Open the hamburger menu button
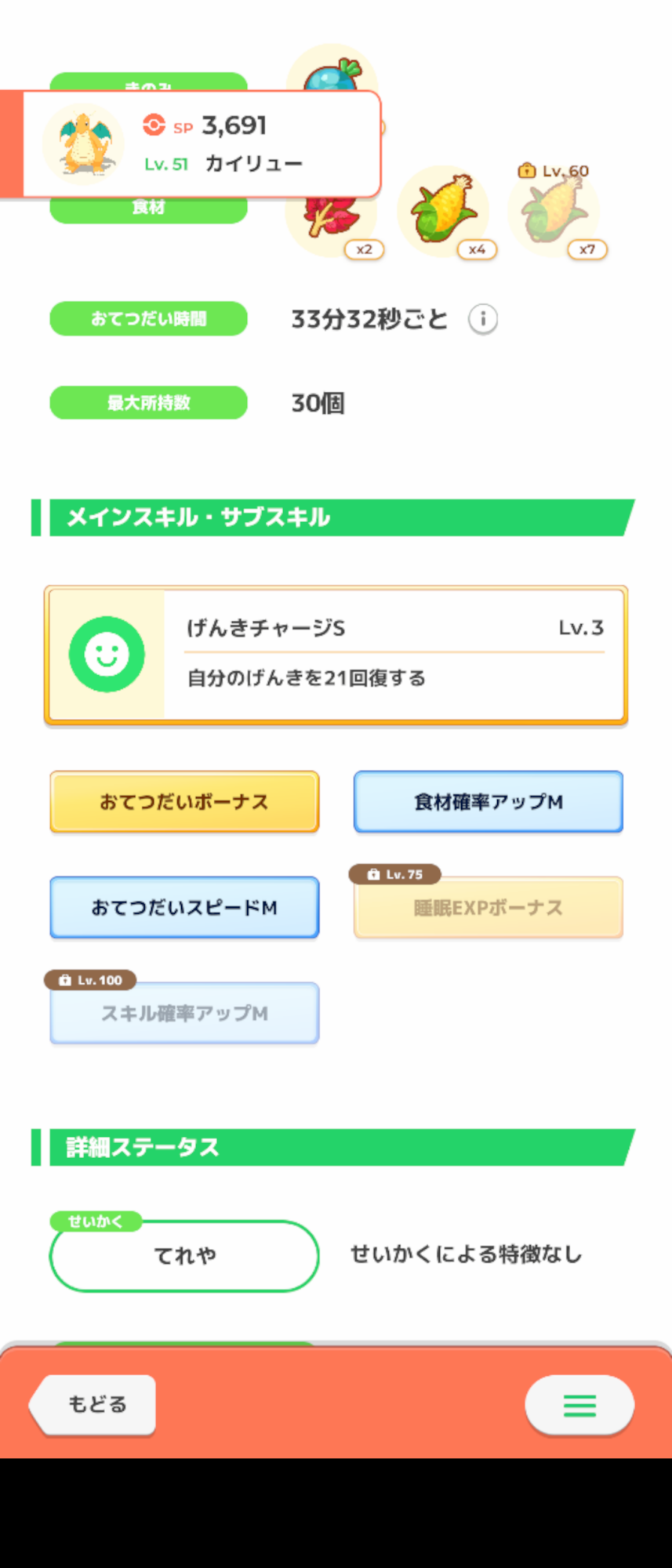The height and width of the screenshot is (1568, 672). [x=579, y=1405]
